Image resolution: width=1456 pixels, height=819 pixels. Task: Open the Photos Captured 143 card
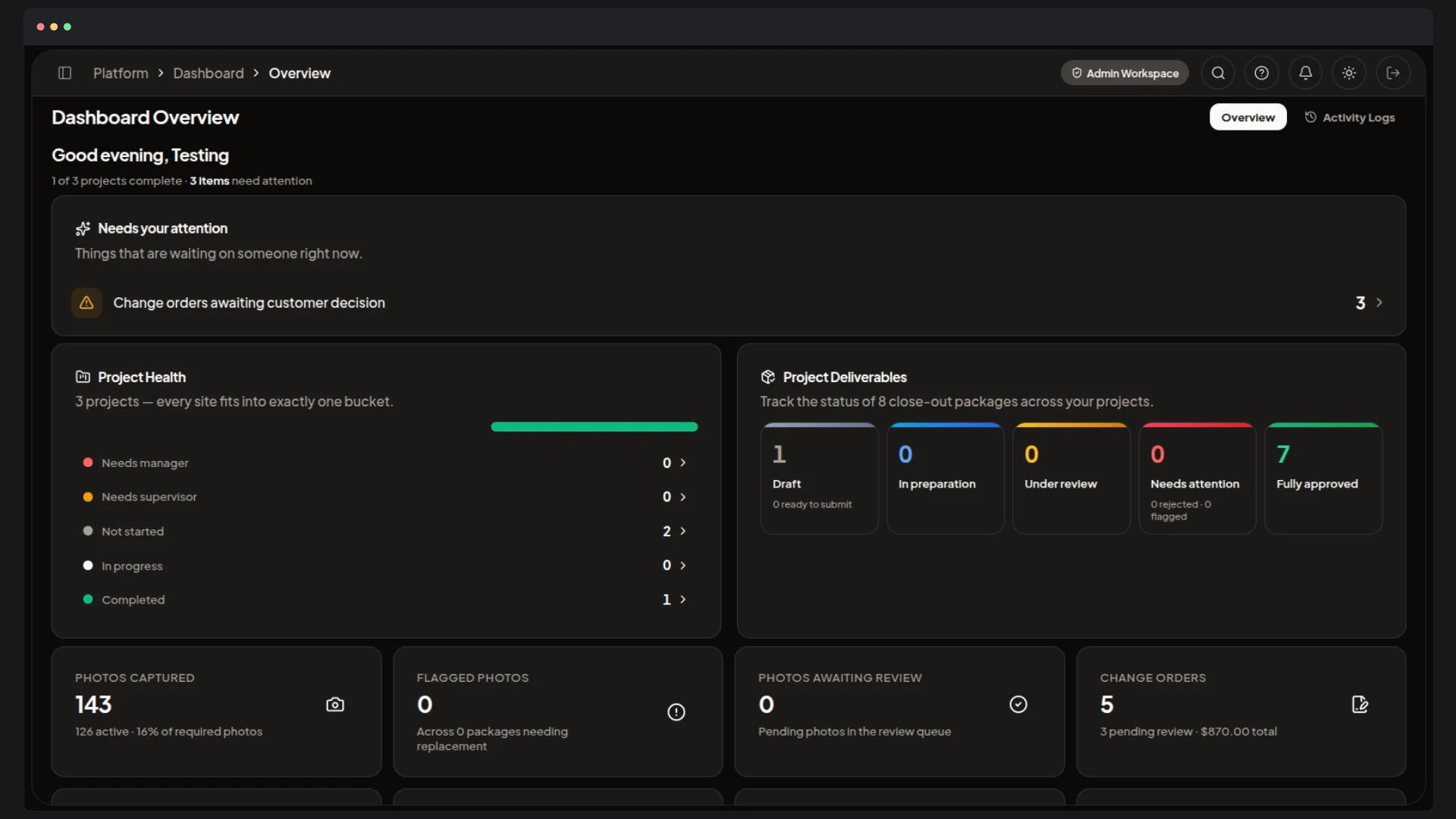click(x=216, y=711)
